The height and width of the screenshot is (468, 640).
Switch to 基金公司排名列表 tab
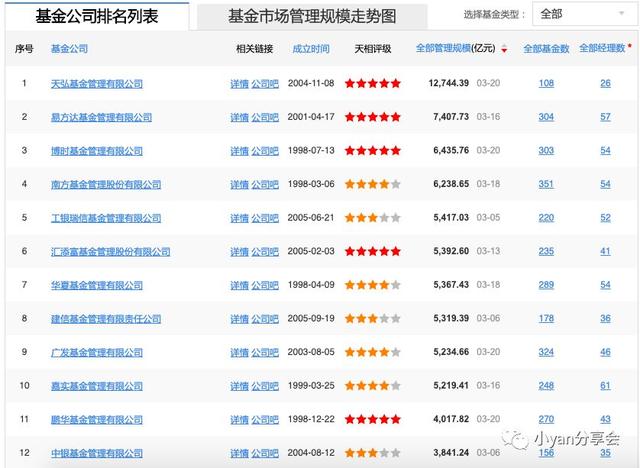click(97, 16)
